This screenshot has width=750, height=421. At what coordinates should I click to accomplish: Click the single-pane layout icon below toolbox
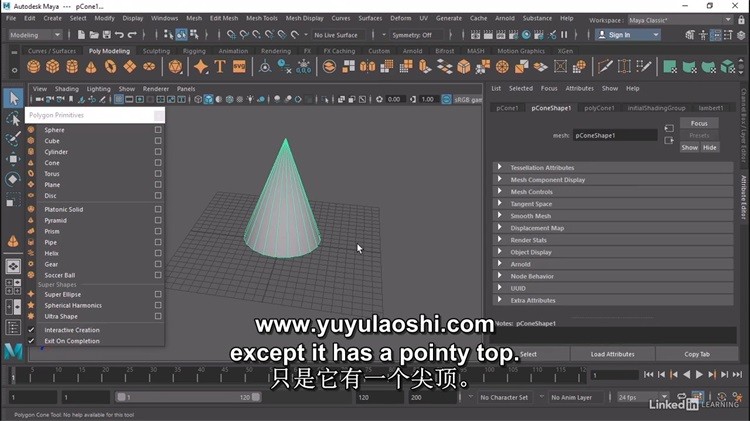[x=13, y=266]
